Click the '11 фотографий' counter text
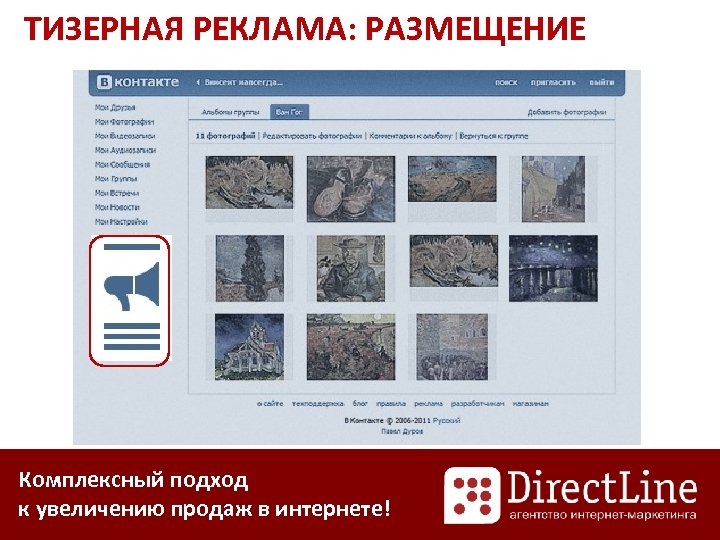The image size is (720, 540). (225, 136)
